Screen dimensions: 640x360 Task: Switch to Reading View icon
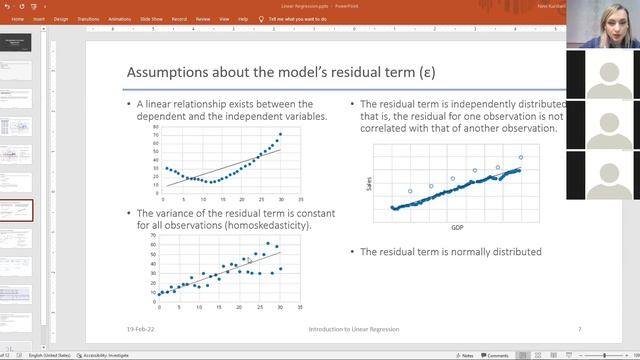(x=553, y=356)
